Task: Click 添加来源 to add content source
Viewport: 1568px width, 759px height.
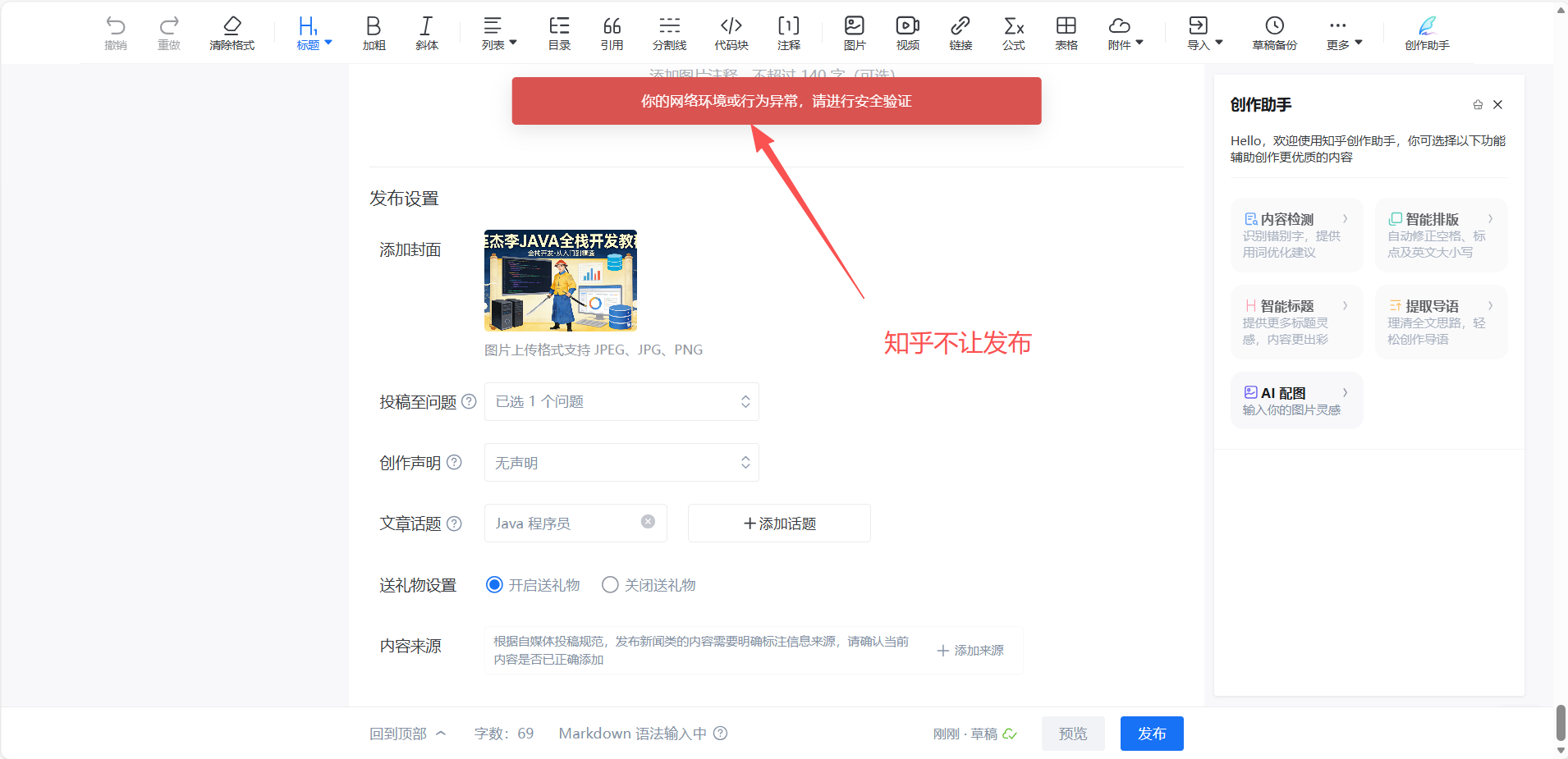Action: [970, 650]
